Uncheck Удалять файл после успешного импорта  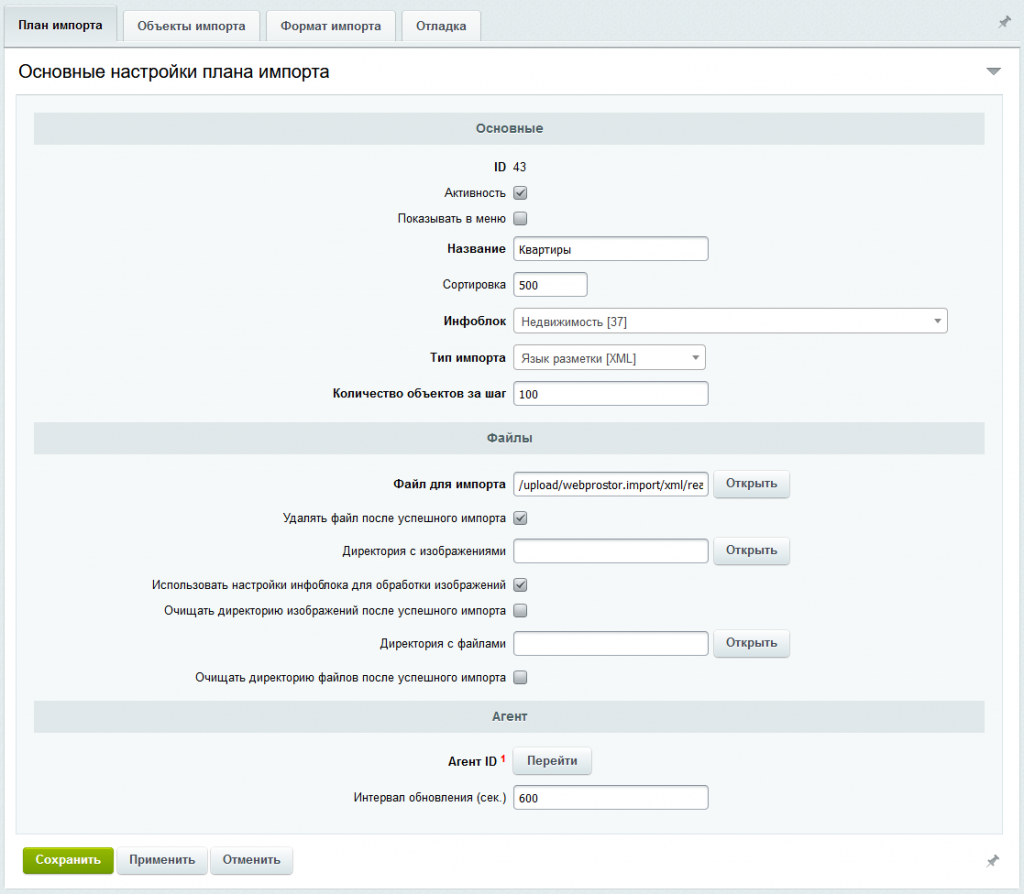(x=520, y=518)
